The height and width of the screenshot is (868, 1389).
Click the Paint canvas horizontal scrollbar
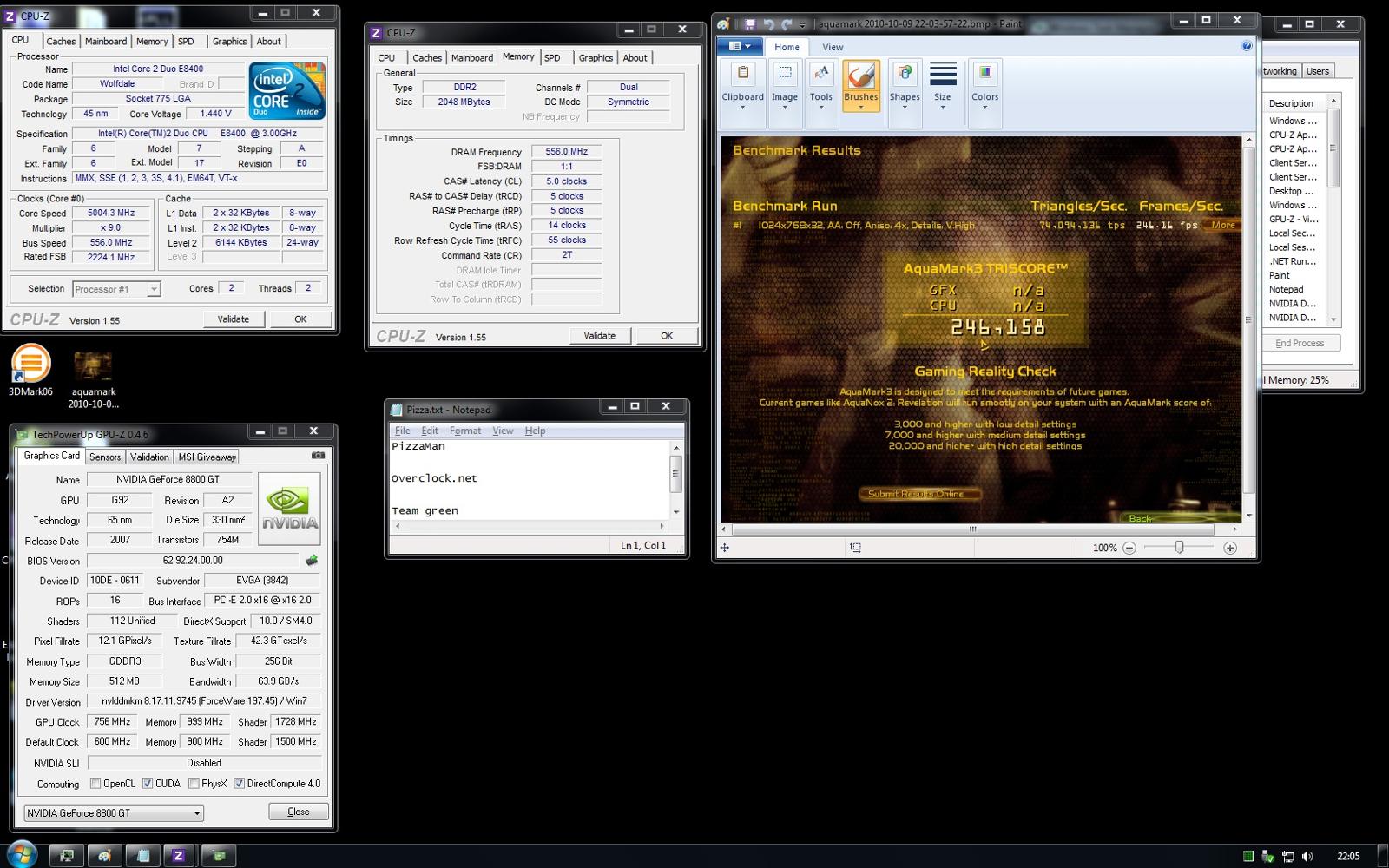[x=972, y=529]
